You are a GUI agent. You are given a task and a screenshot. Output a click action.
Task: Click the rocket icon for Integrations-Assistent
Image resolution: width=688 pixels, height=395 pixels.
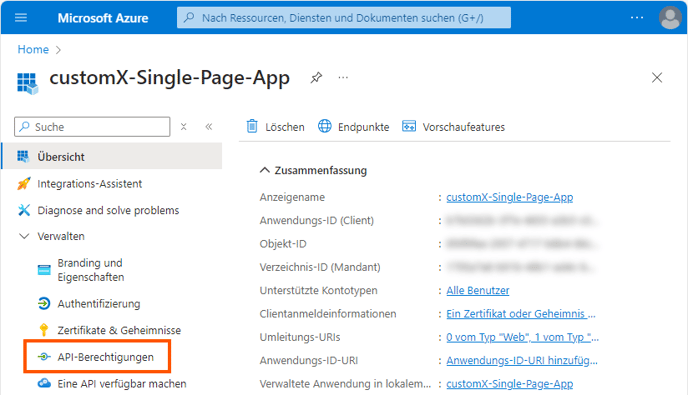(24, 183)
